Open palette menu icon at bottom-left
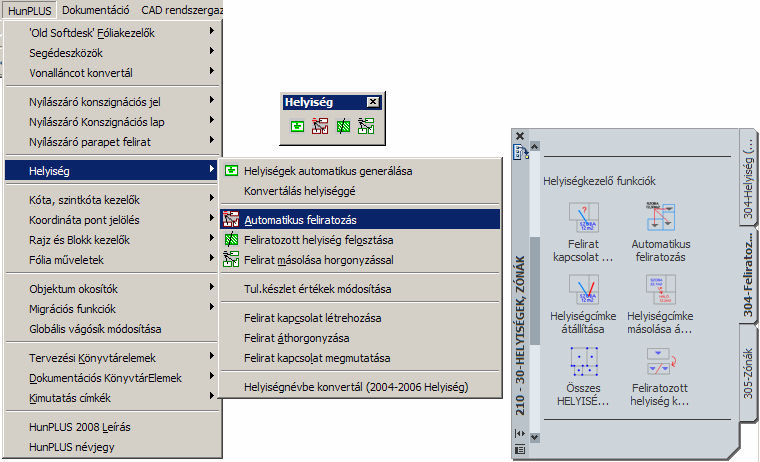This screenshot has width=760, height=462. coord(520,449)
